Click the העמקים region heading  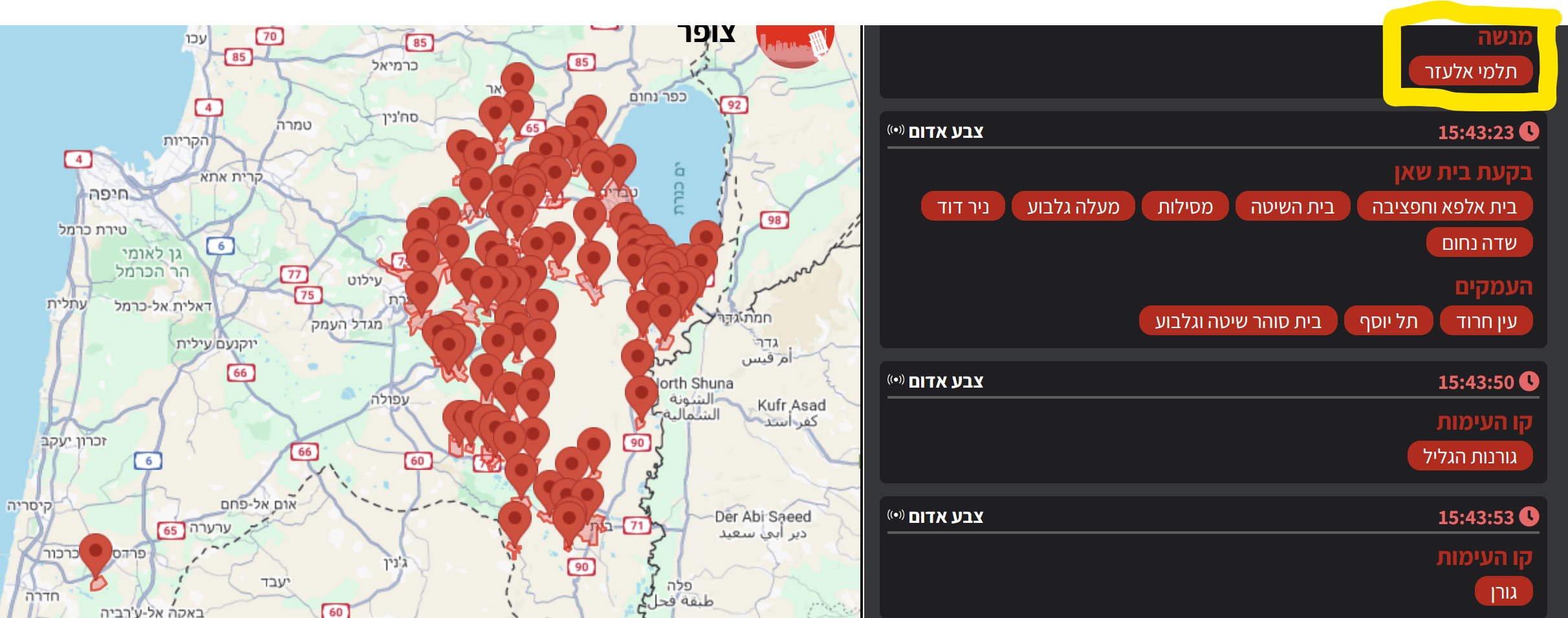pyautogui.click(x=1494, y=286)
